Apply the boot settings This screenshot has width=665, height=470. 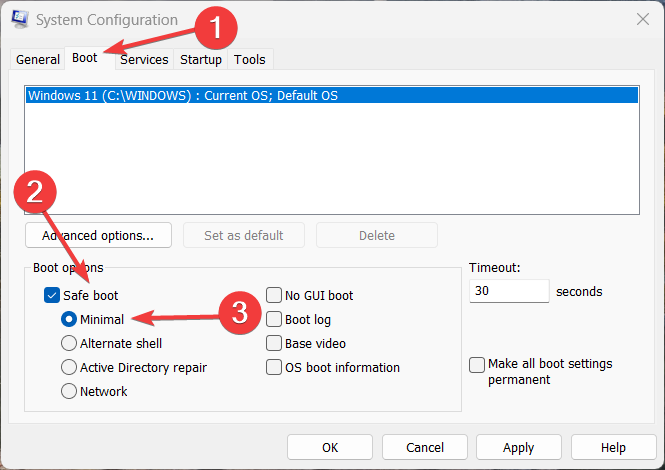pyautogui.click(x=519, y=447)
